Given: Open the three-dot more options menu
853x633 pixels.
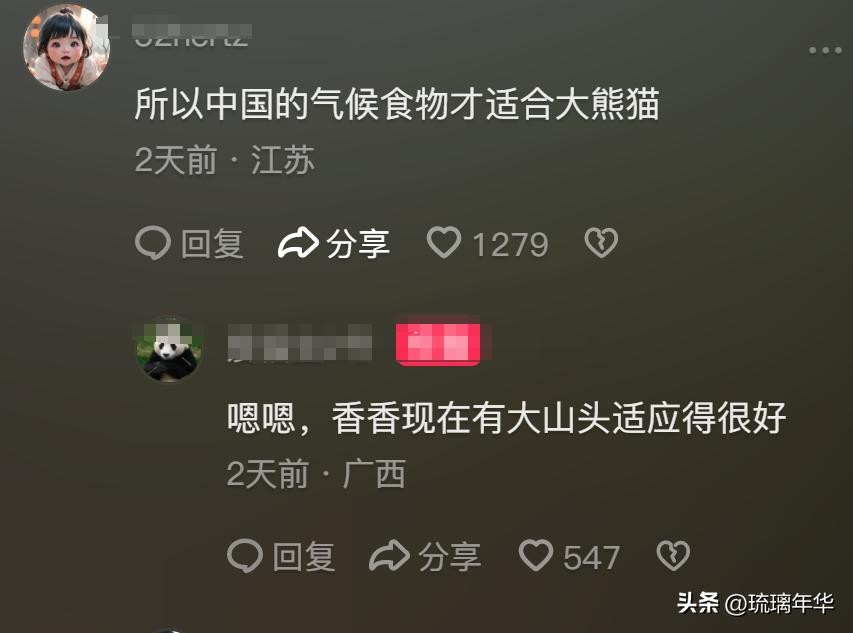Looking at the screenshot, I should click(825, 51).
